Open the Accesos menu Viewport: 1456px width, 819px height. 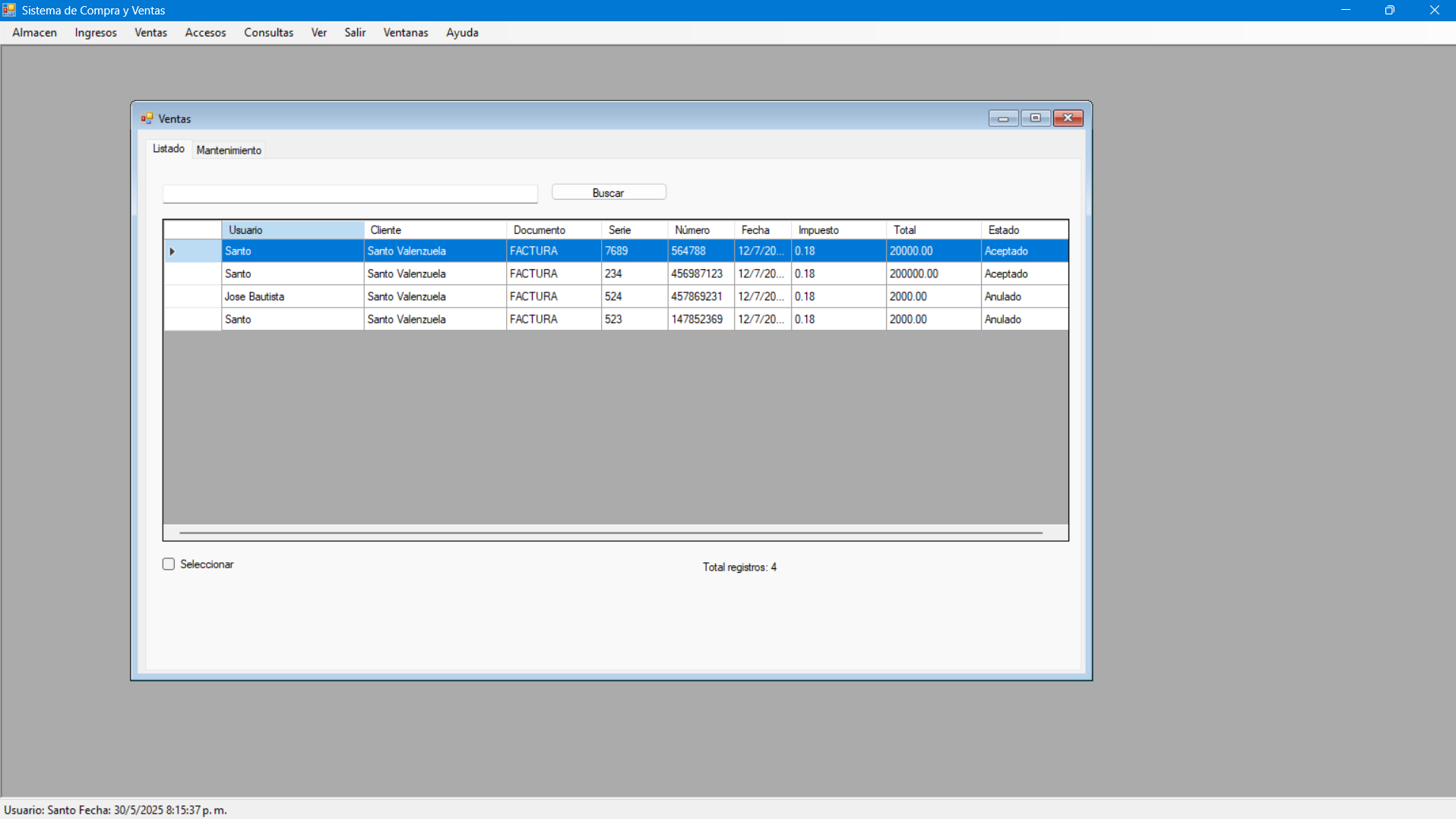pos(204,33)
